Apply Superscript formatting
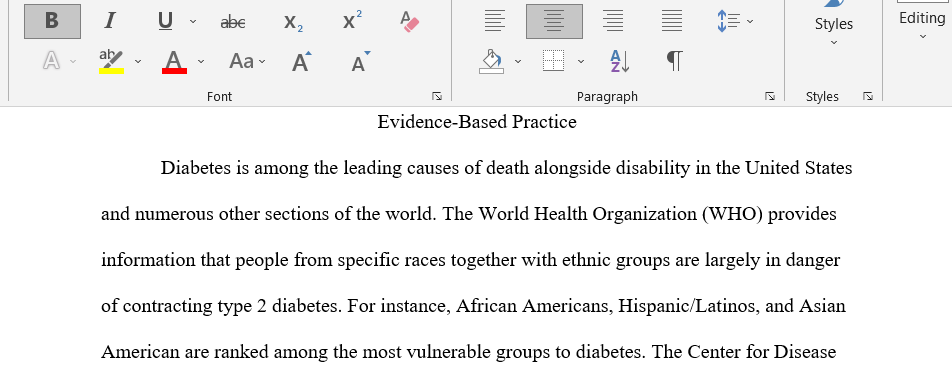This screenshot has width=952, height=377. point(352,21)
